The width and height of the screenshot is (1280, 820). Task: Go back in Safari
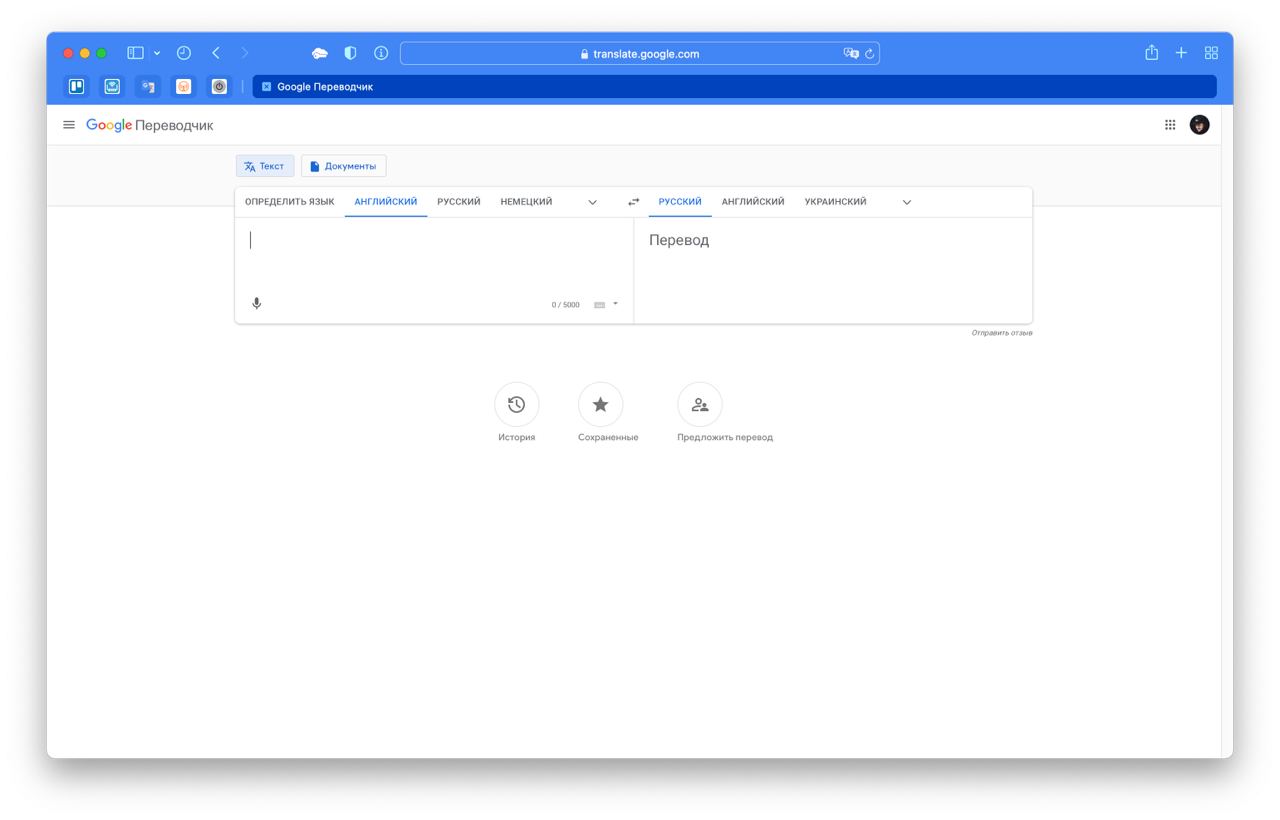(216, 53)
